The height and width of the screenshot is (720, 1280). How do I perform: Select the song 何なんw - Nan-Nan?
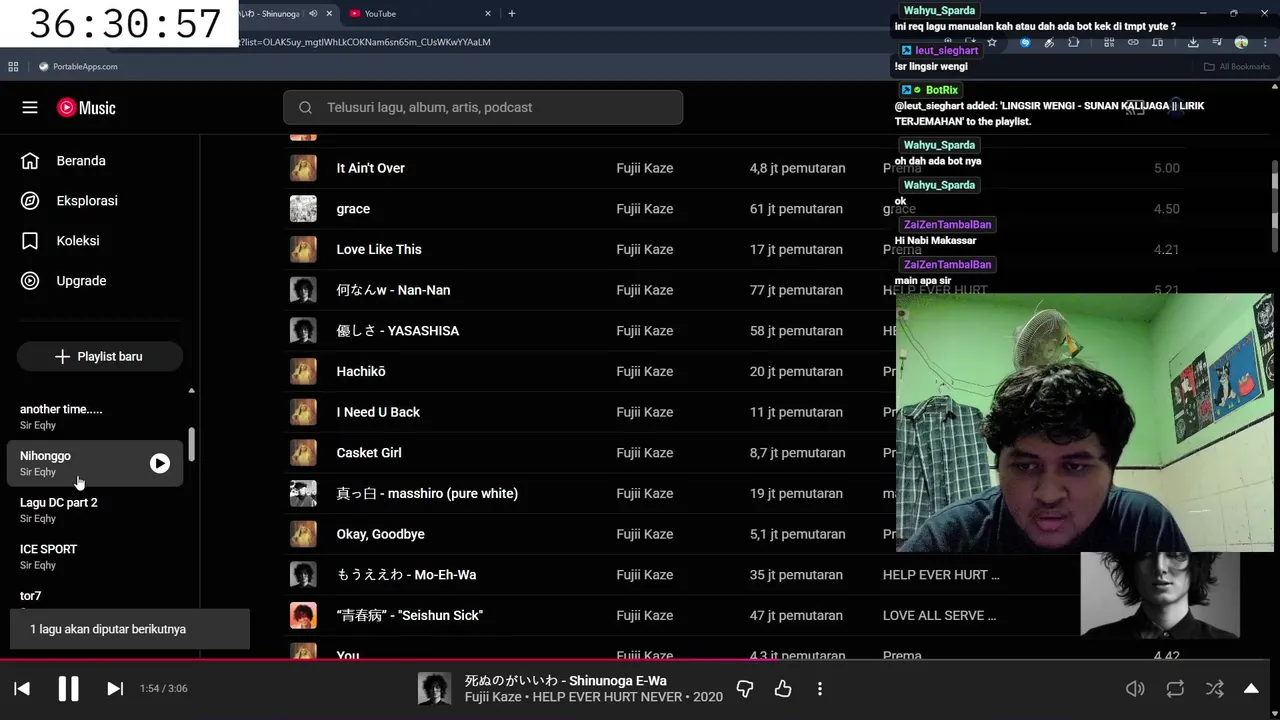click(393, 290)
